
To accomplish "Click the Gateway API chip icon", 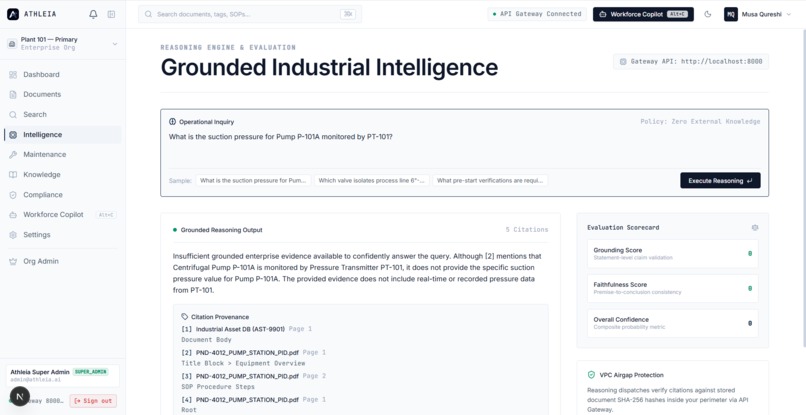I will (x=623, y=61).
